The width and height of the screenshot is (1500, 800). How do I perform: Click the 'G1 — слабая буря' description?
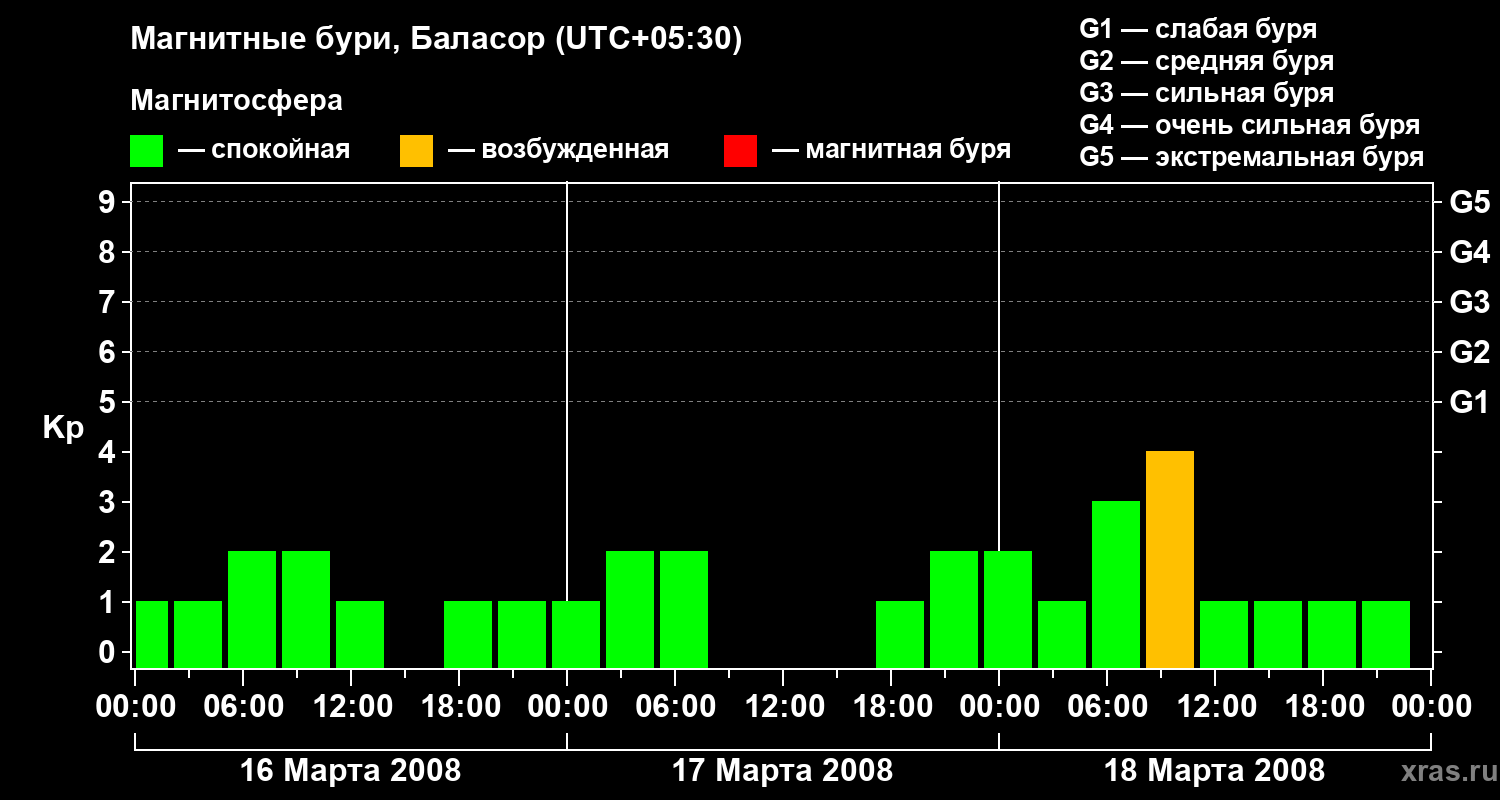(x=1198, y=29)
